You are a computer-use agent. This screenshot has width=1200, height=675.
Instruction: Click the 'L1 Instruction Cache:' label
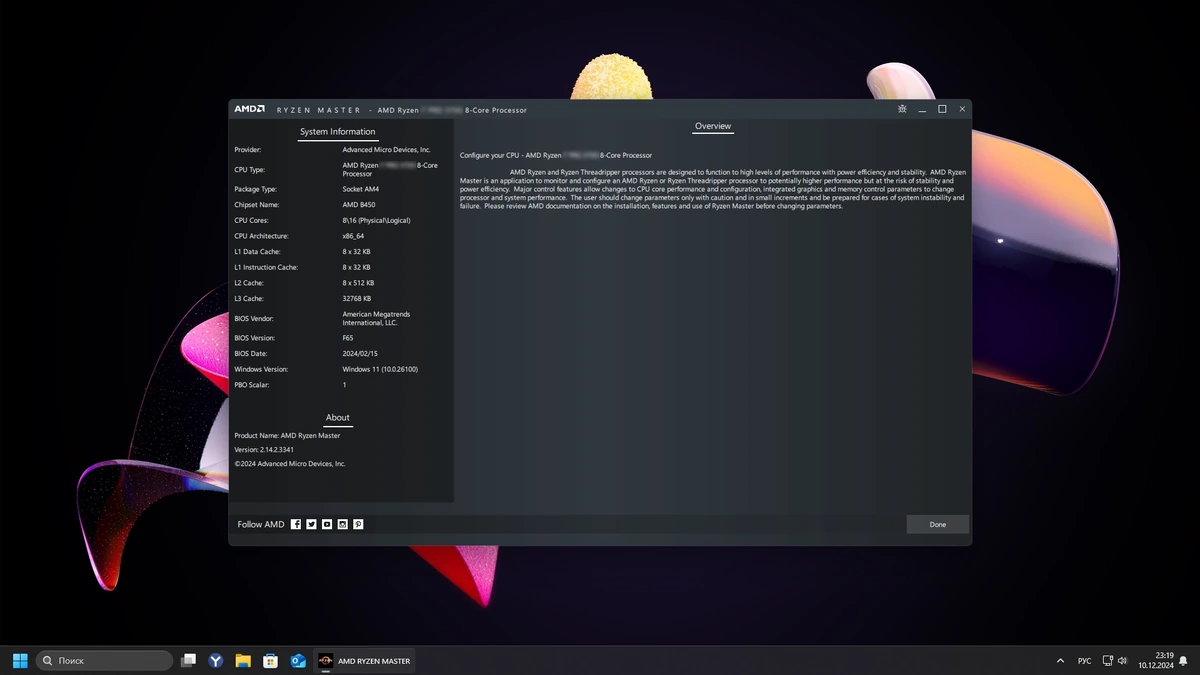[x=266, y=268]
